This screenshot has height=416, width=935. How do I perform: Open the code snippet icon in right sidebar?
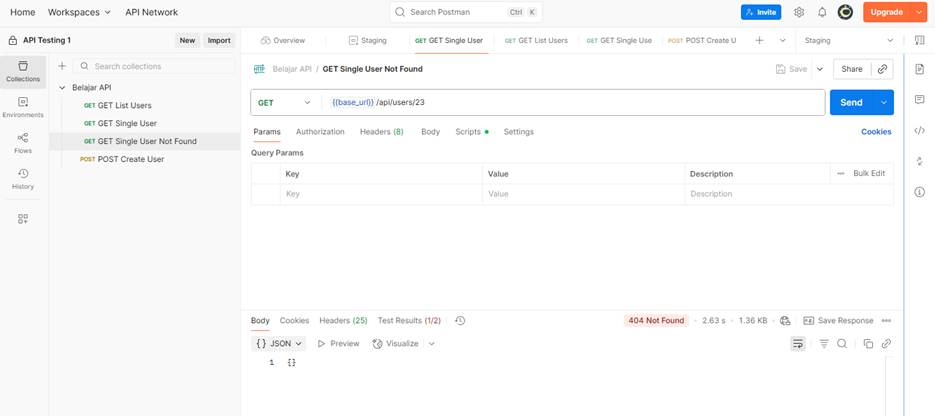click(919, 131)
